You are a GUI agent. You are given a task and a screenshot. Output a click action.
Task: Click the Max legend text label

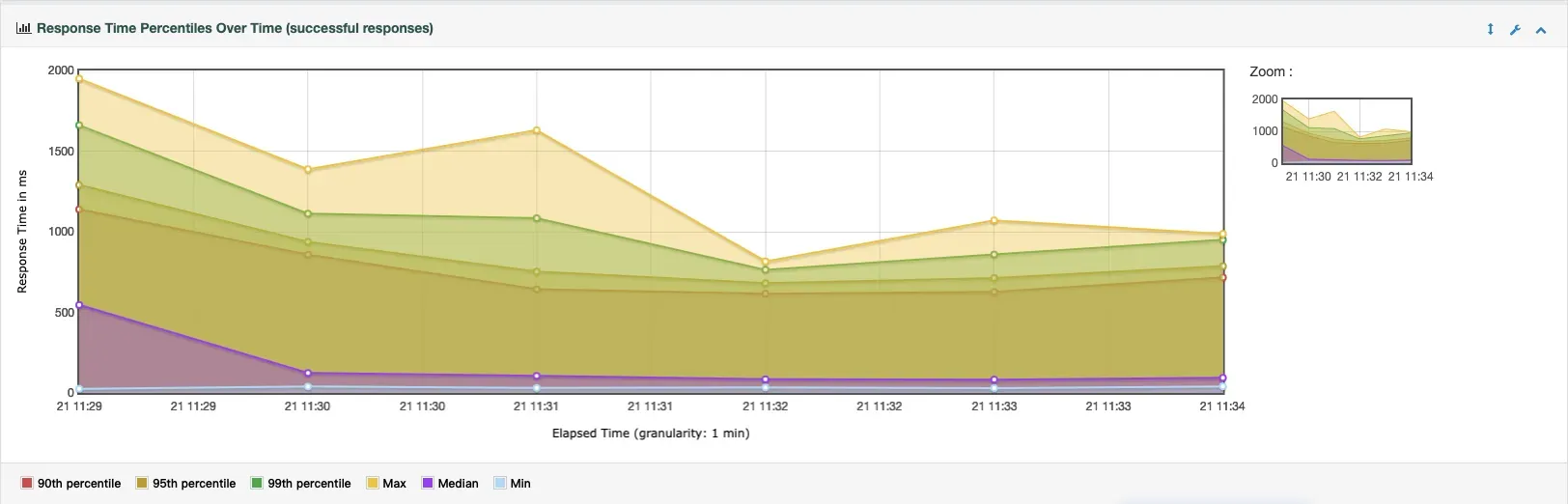click(x=394, y=484)
